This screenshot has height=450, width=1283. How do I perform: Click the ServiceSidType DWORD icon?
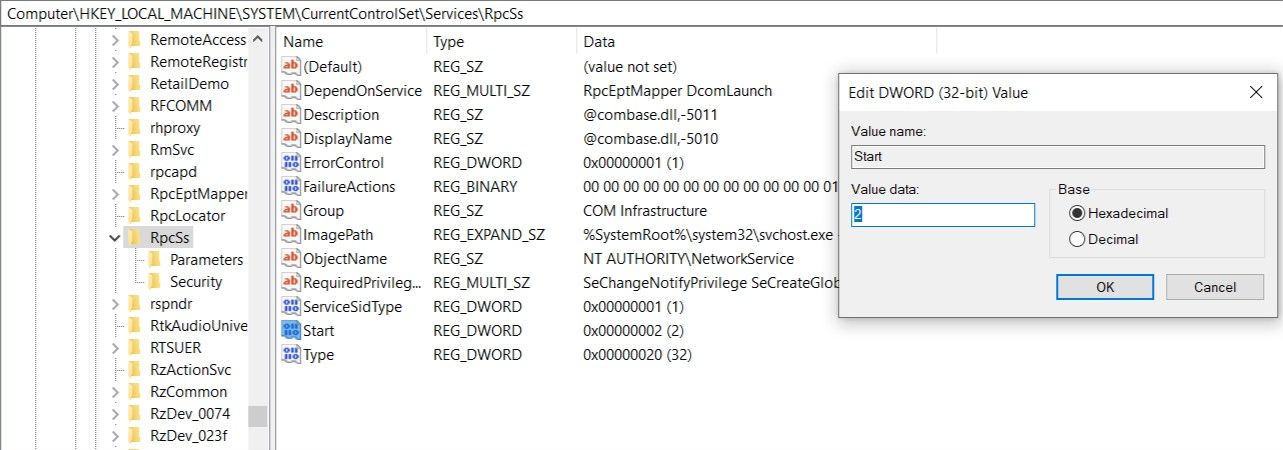[x=291, y=307]
